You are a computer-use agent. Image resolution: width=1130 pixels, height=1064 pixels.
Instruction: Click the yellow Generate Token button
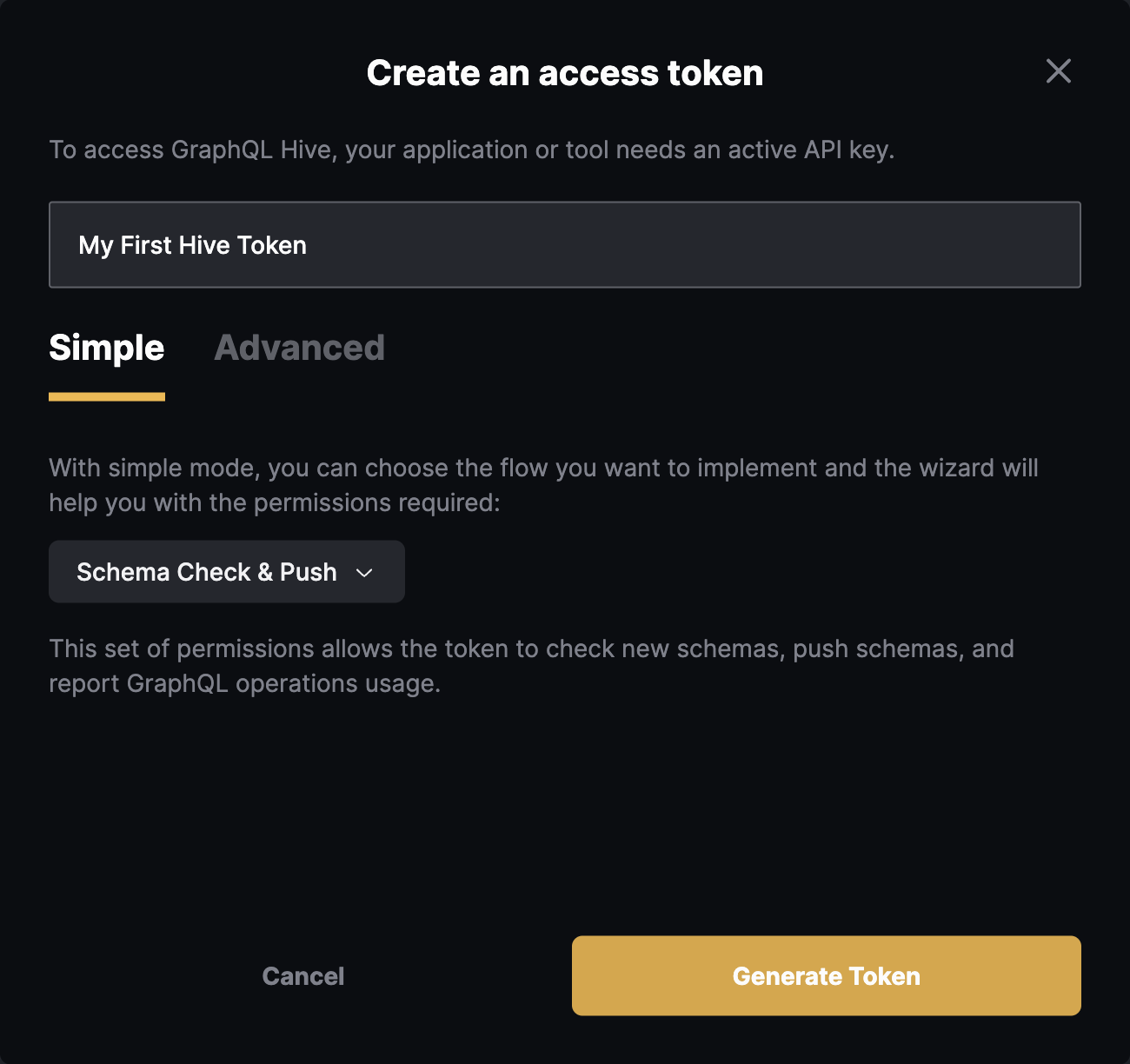(825, 975)
